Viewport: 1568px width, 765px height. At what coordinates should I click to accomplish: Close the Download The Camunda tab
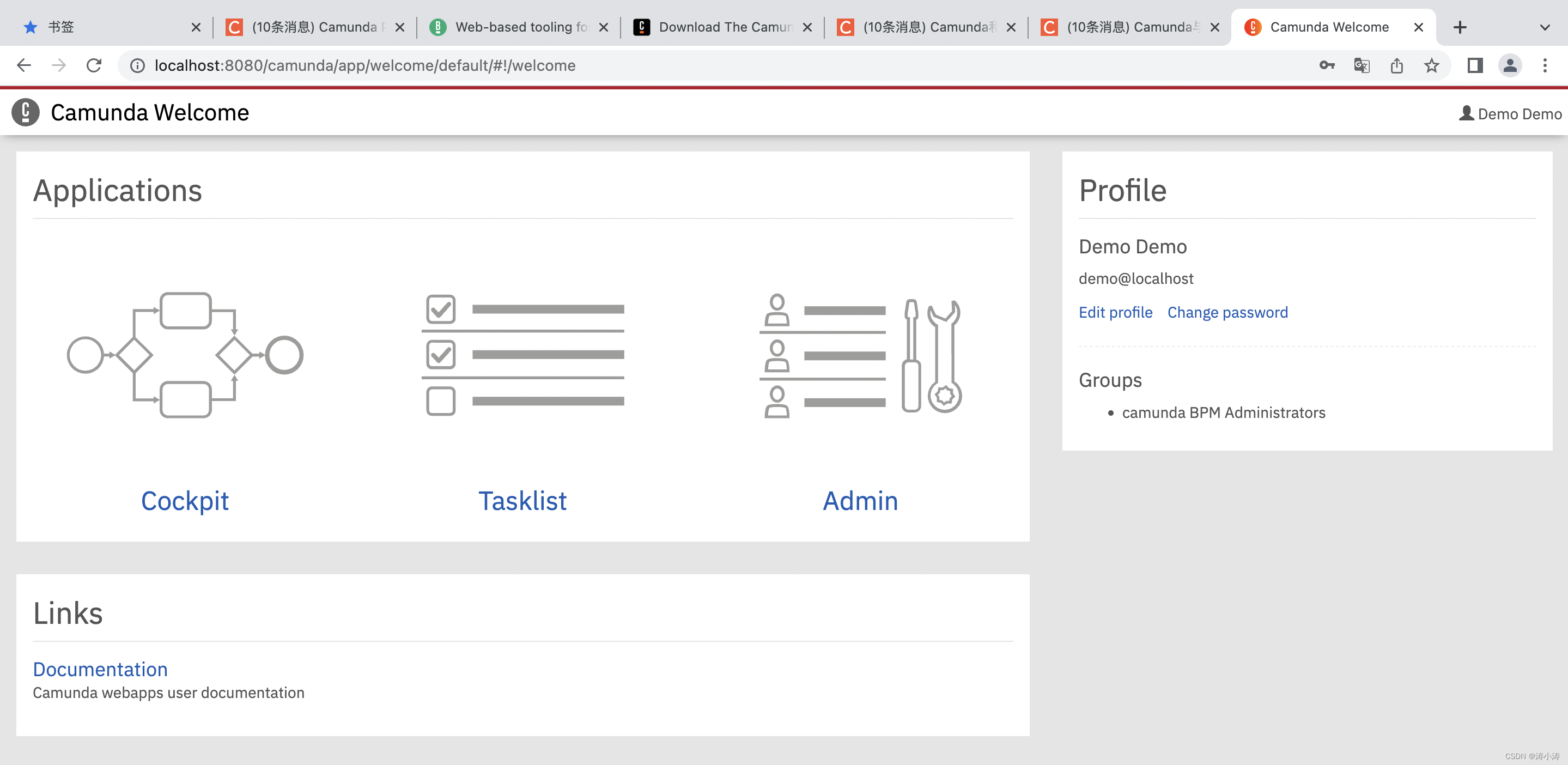point(807,27)
